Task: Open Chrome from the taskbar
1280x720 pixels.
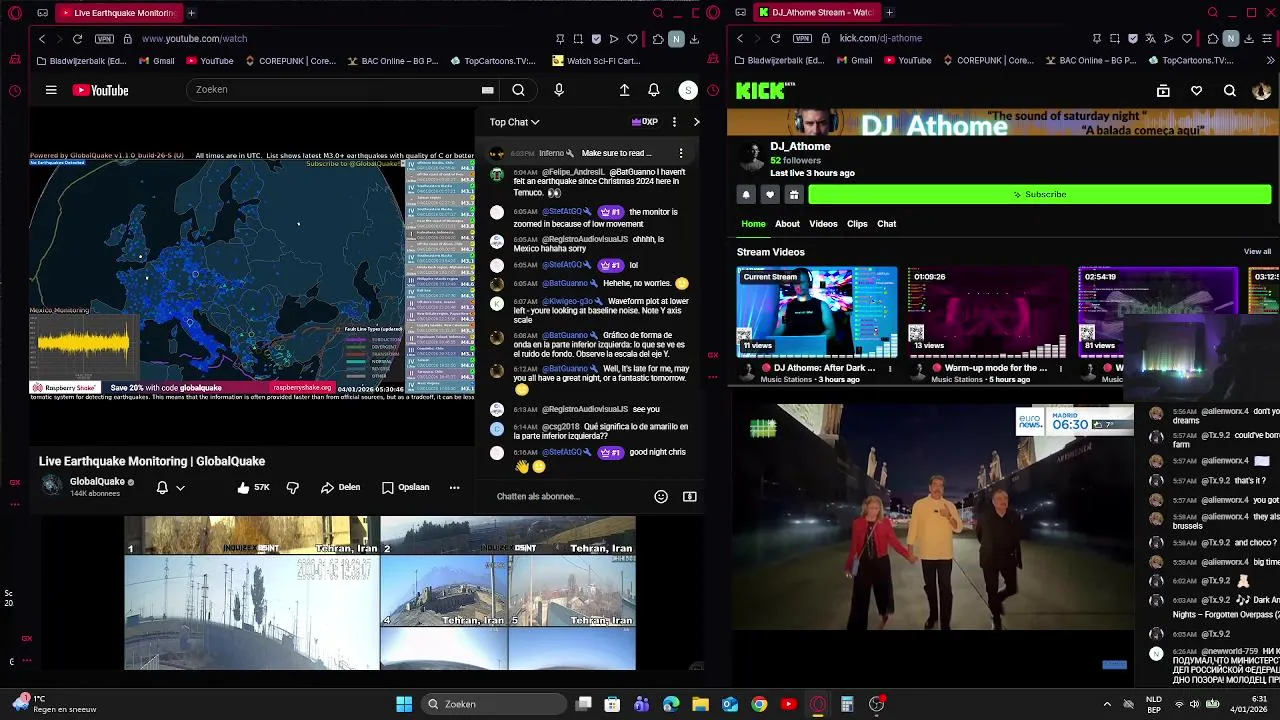Action: click(x=759, y=704)
